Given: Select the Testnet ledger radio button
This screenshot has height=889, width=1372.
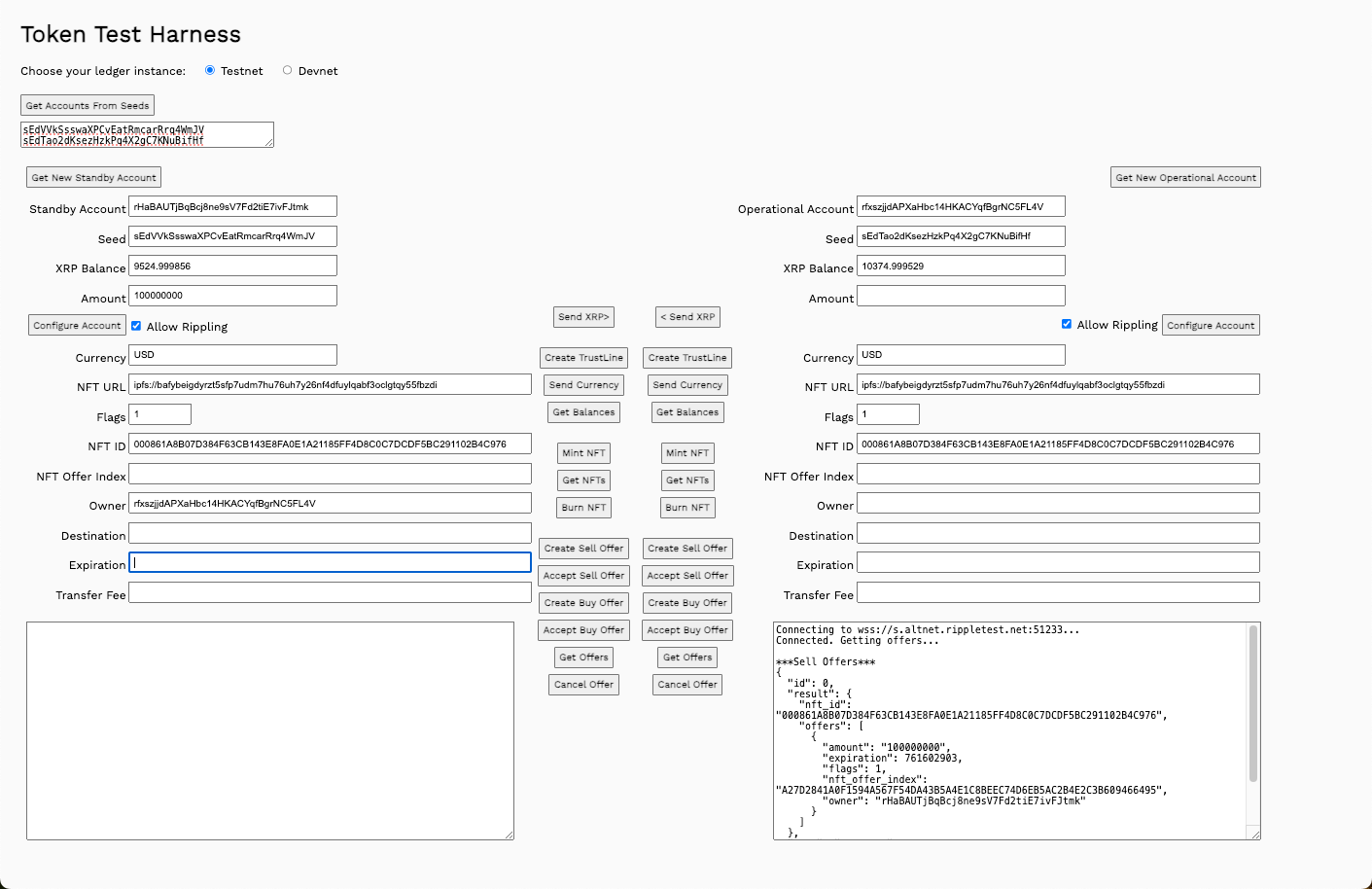Looking at the screenshot, I should click(x=210, y=70).
